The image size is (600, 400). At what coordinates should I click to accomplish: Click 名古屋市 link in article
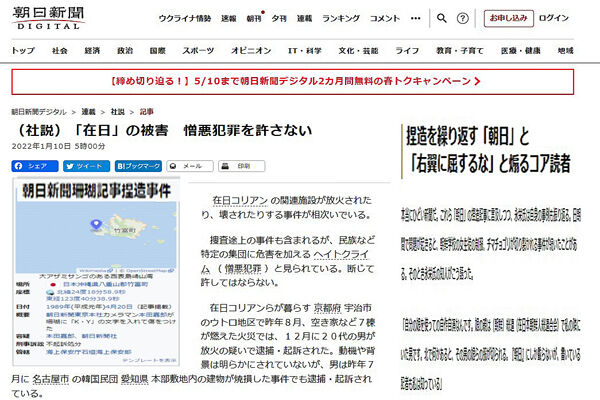point(51,379)
